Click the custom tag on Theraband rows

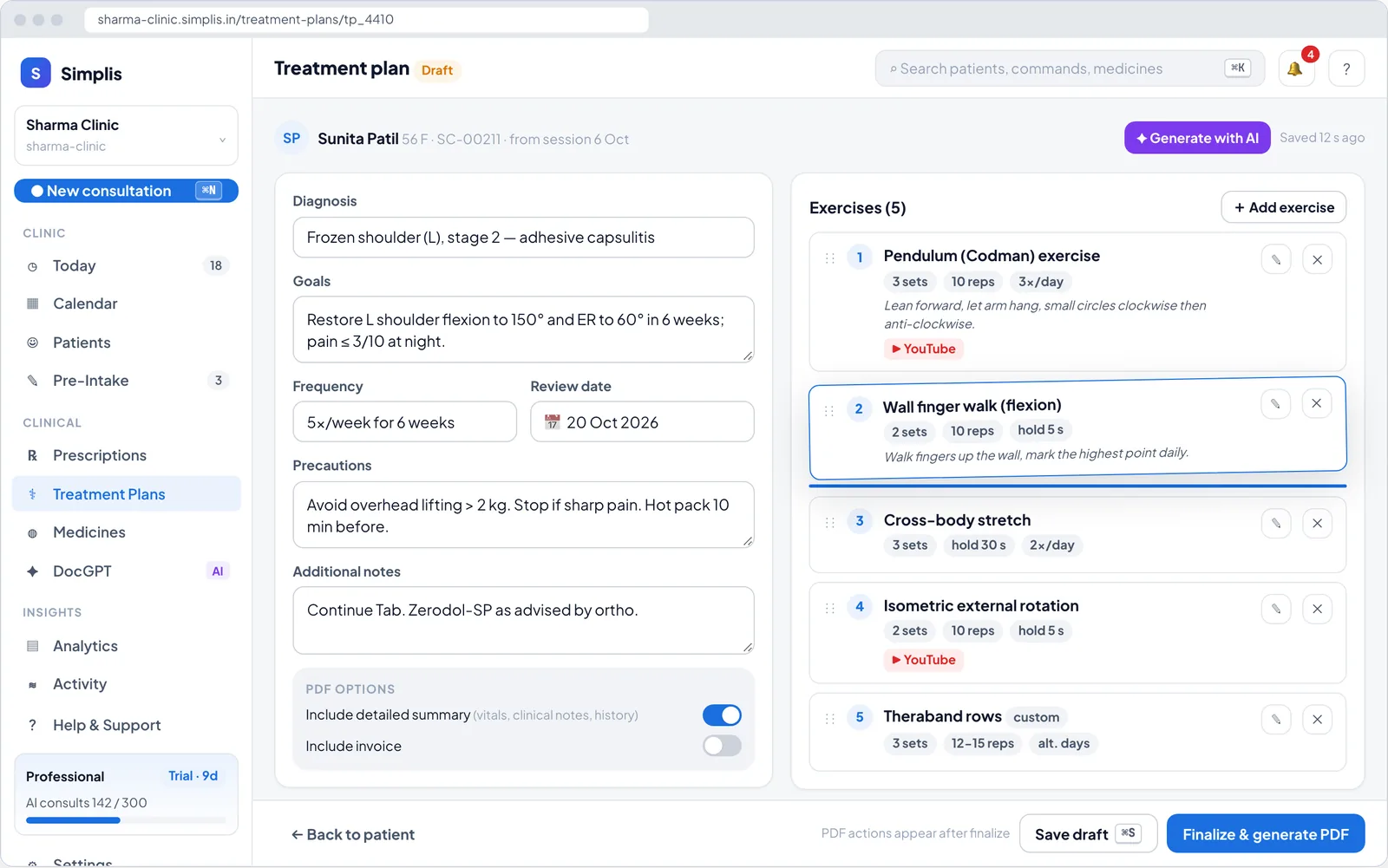tap(1036, 717)
